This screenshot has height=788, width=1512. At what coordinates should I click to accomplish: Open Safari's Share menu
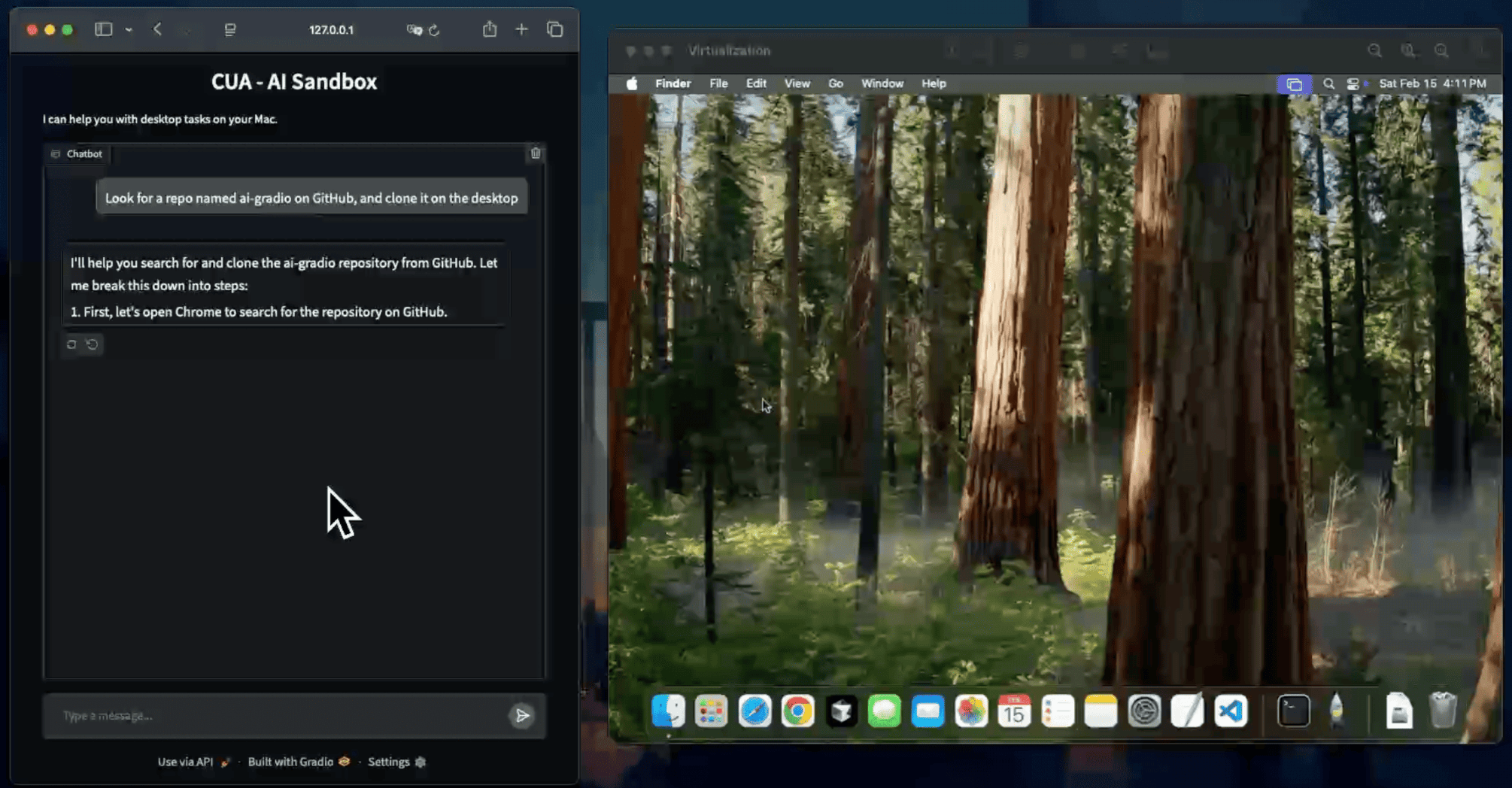pyautogui.click(x=490, y=29)
